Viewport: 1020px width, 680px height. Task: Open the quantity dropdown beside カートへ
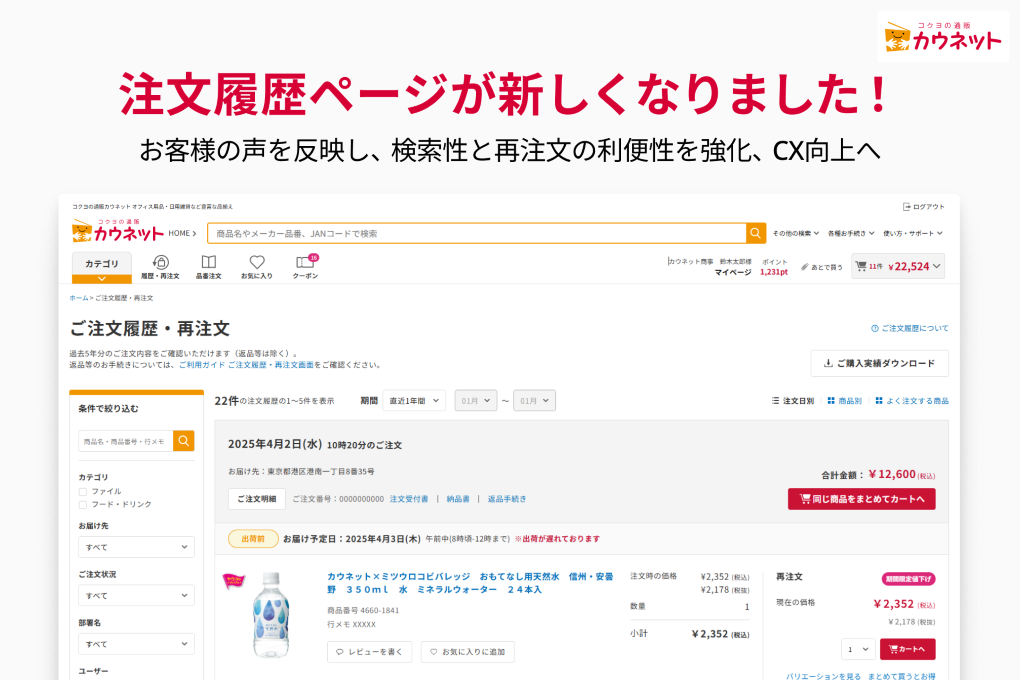[857, 649]
